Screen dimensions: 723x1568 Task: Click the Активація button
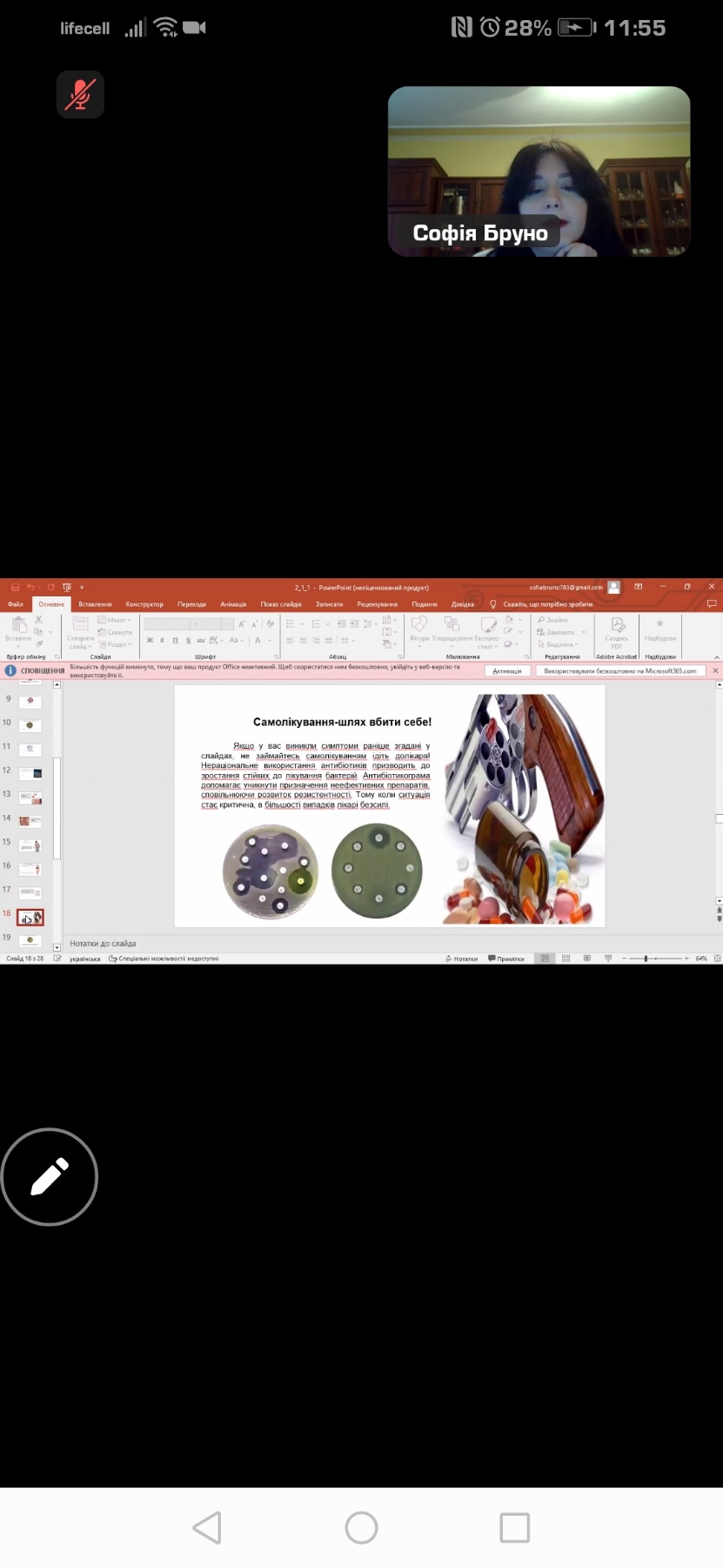pyautogui.click(x=506, y=671)
